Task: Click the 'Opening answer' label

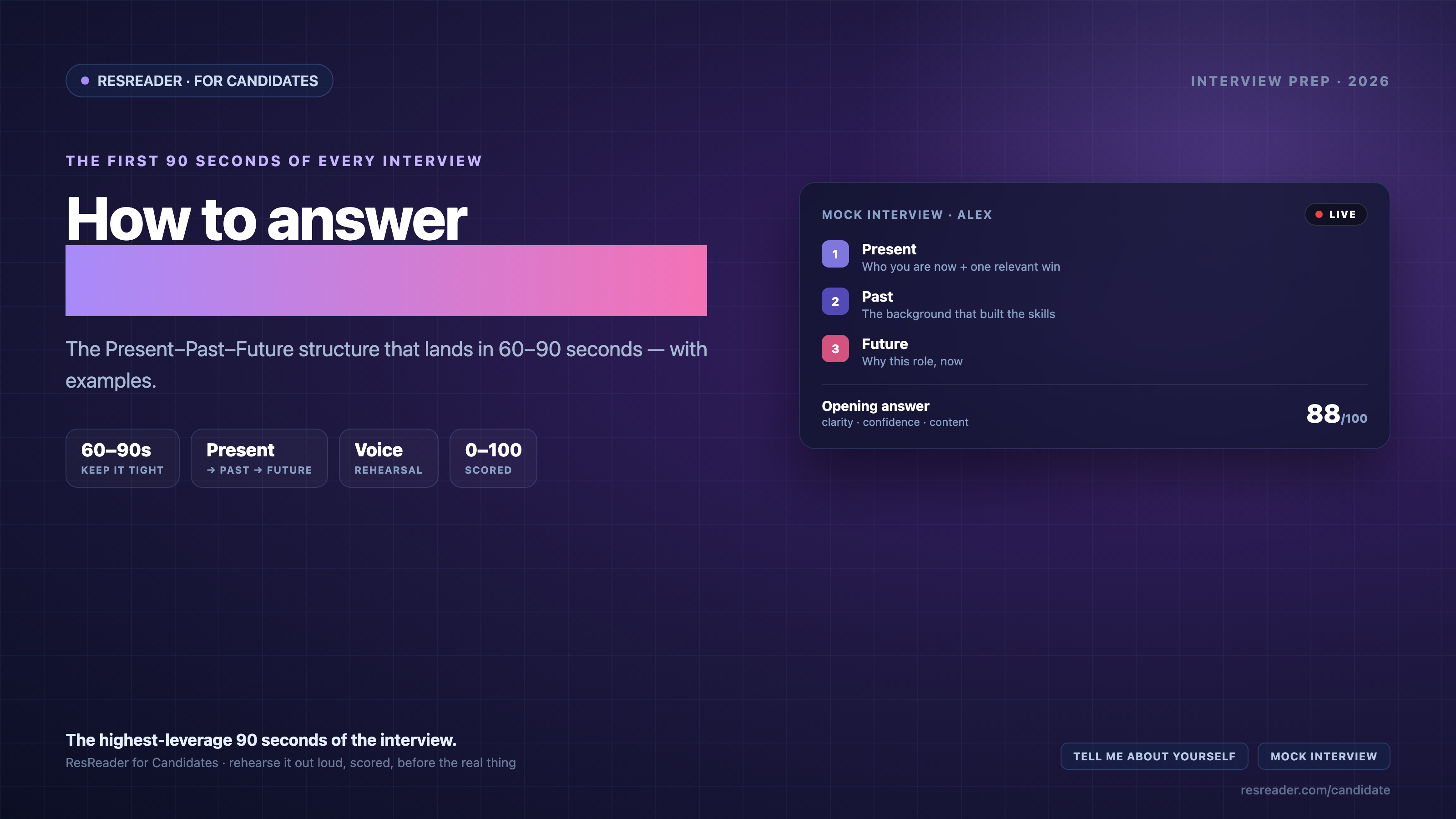Action: pyautogui.click(x=875, y=406)
